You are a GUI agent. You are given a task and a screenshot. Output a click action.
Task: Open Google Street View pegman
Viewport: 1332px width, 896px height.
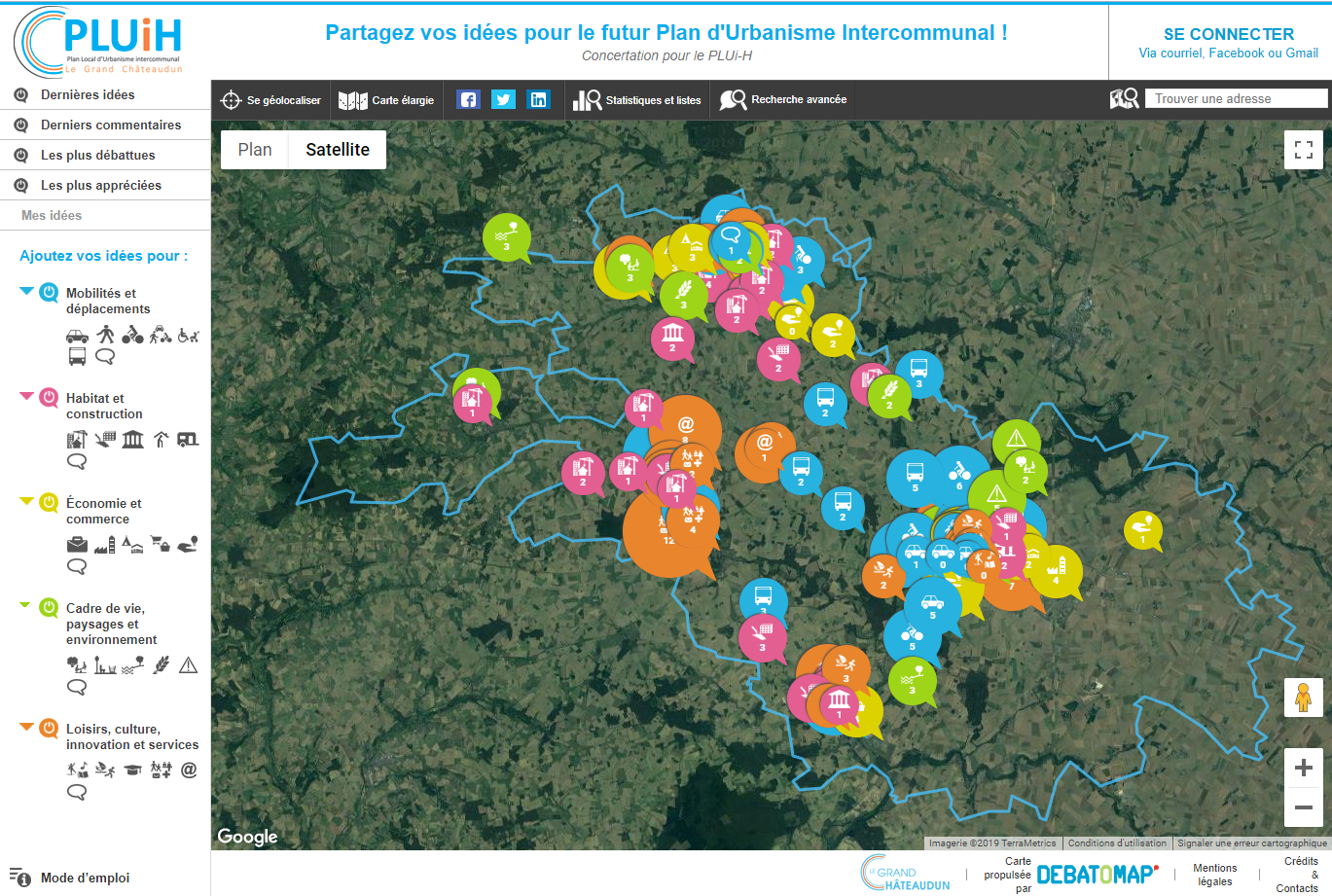click(1303, 698)
